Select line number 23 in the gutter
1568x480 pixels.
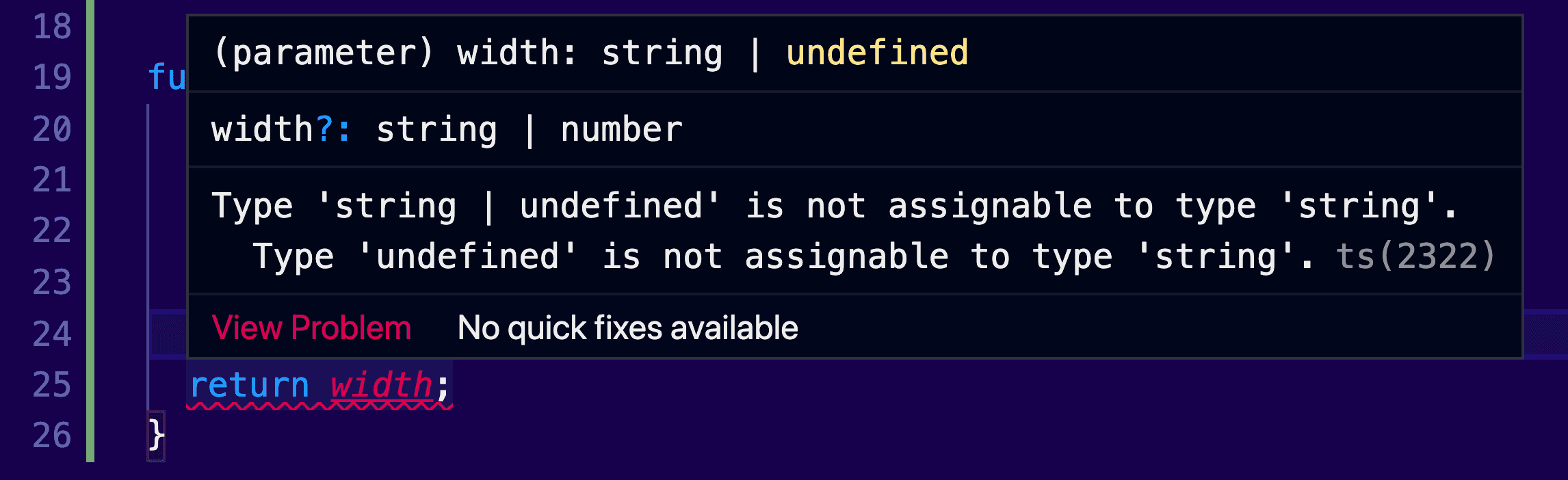52,282
